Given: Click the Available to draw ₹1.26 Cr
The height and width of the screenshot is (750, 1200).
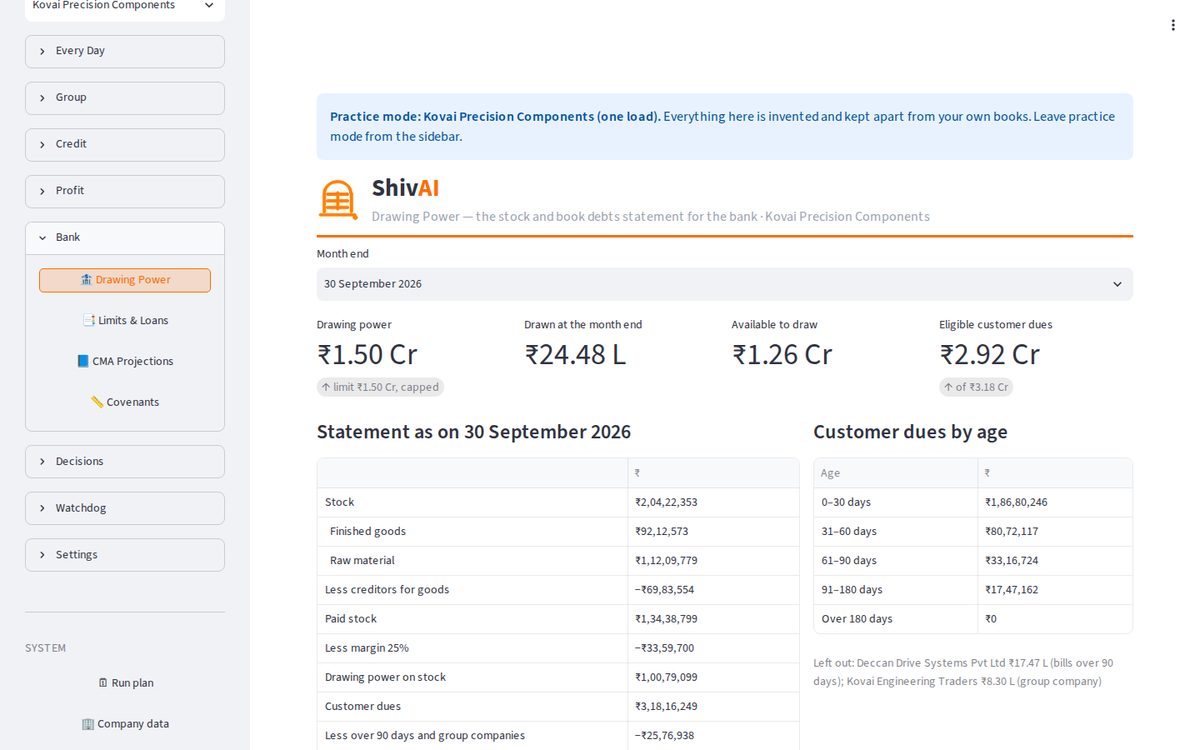Looking at the screenshot, I should 782,355.
